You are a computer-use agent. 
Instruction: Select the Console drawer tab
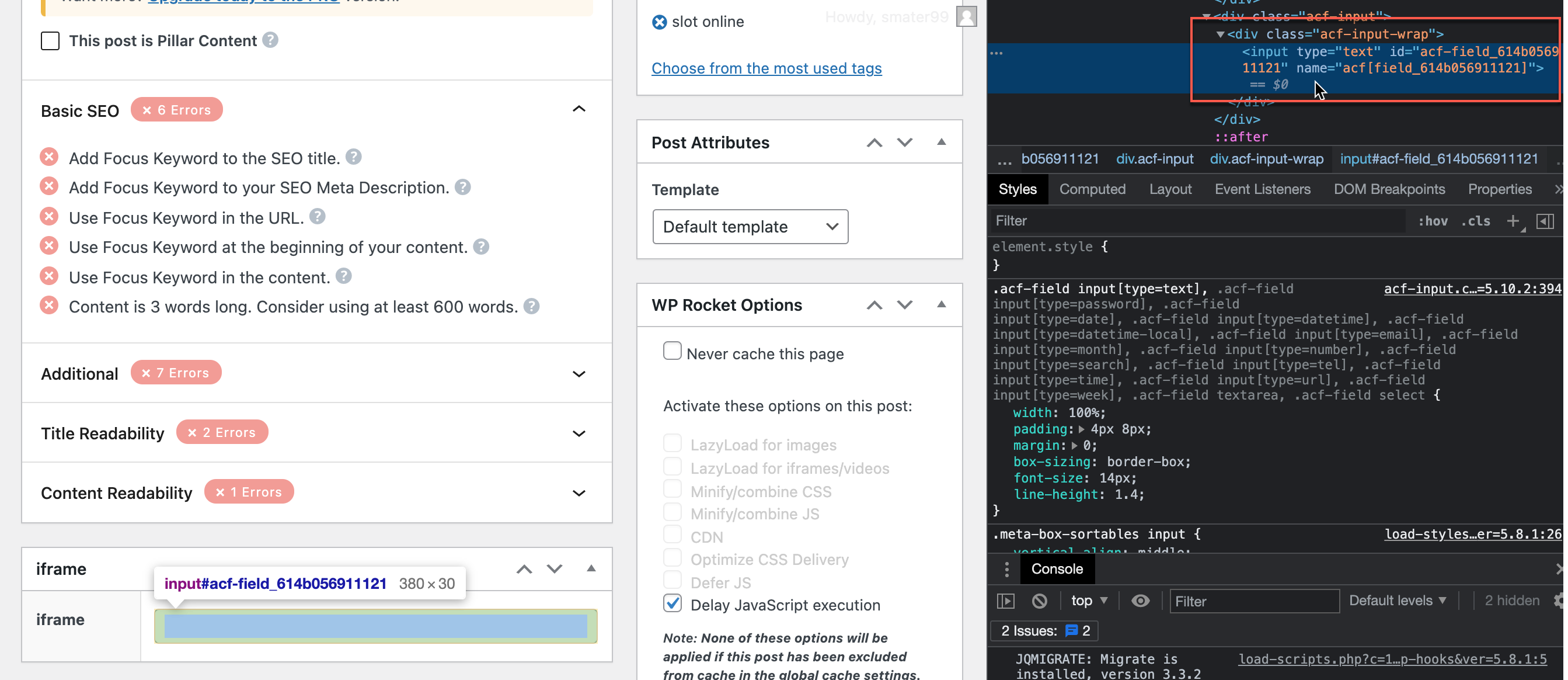pyautogui.click(x=1057, y=569)
